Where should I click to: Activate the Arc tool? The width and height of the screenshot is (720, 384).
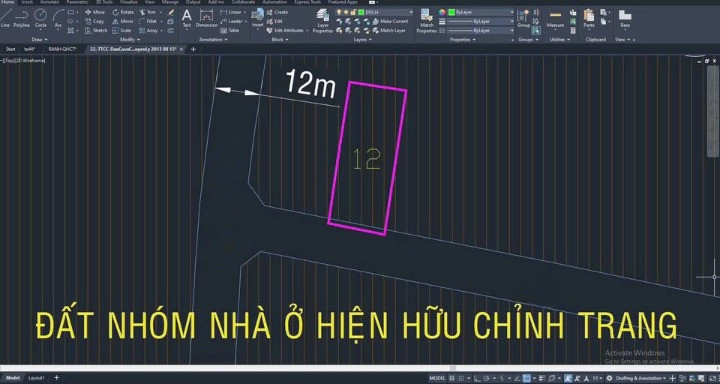click(58, 18)
